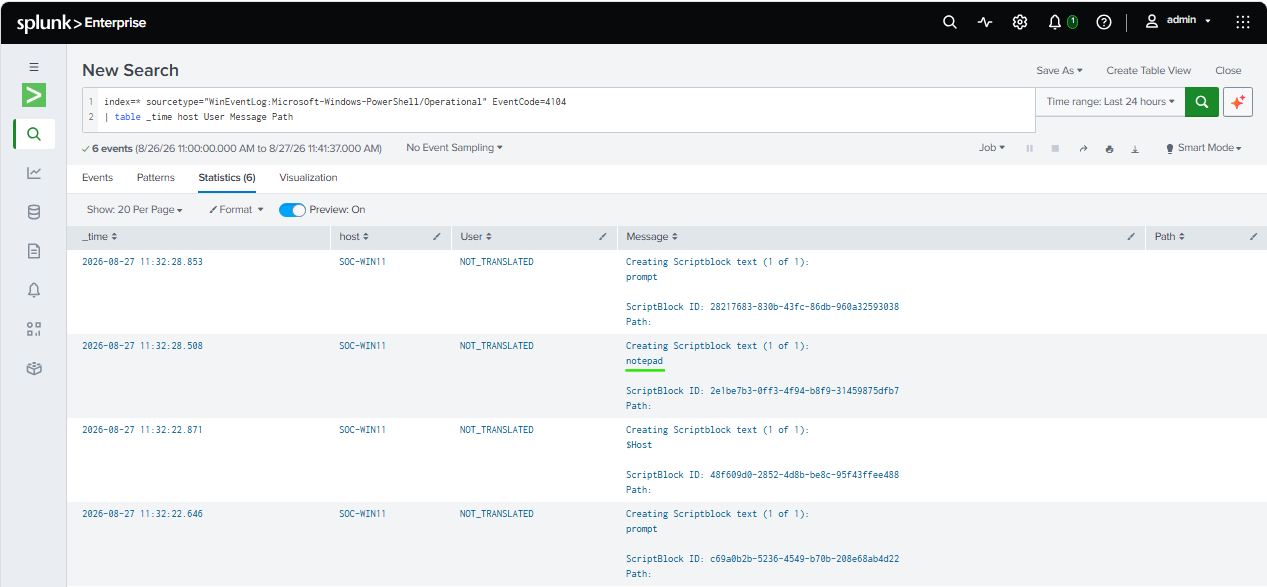Edit the Message column with pencil icon

[1131, 237]
